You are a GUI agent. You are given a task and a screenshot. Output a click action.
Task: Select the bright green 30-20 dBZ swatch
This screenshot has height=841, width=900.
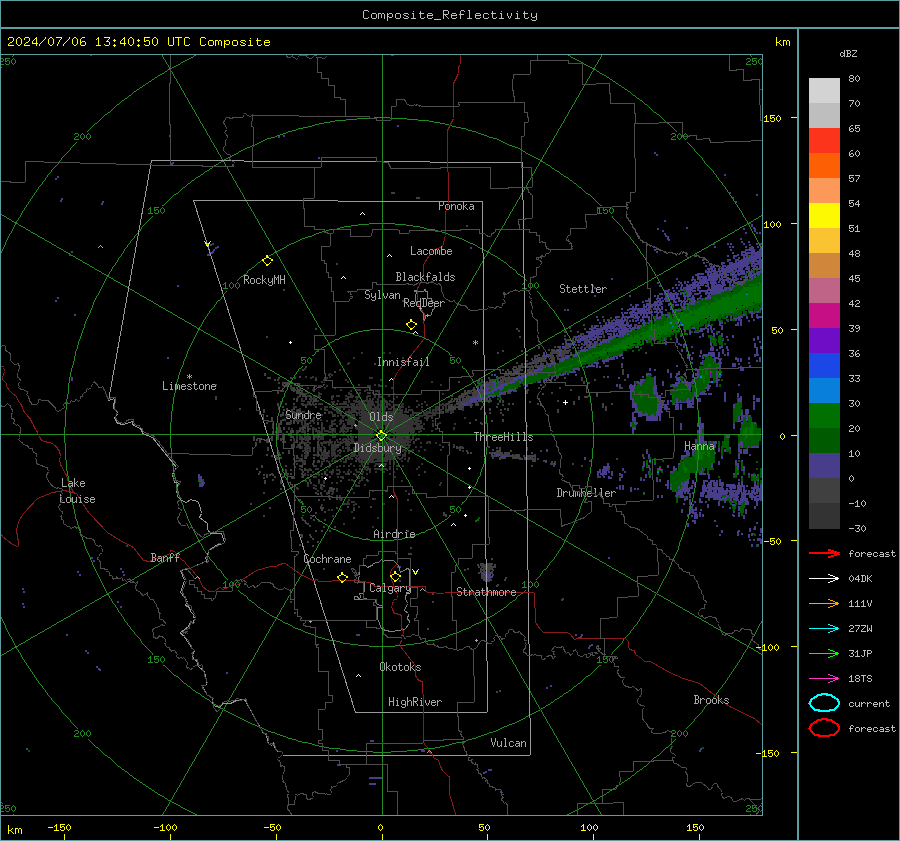[x=824, y=416]
